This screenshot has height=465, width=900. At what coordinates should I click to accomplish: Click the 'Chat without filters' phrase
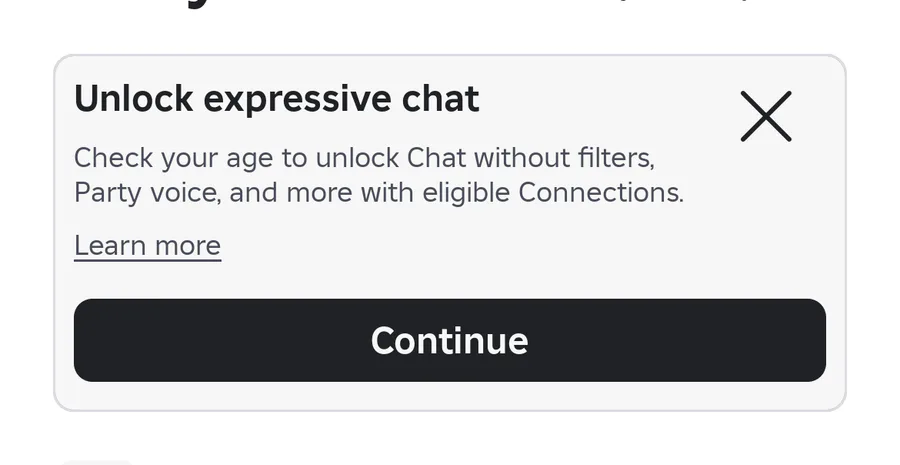point(530,157)
